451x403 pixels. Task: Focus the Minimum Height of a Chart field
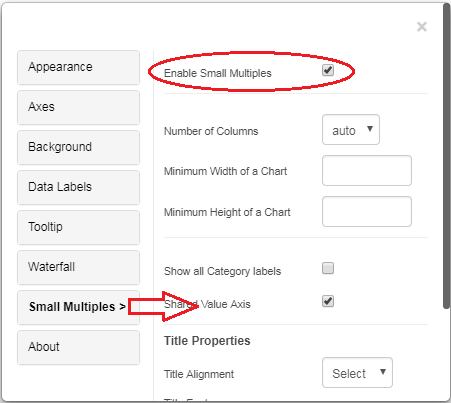click(367, 211)
